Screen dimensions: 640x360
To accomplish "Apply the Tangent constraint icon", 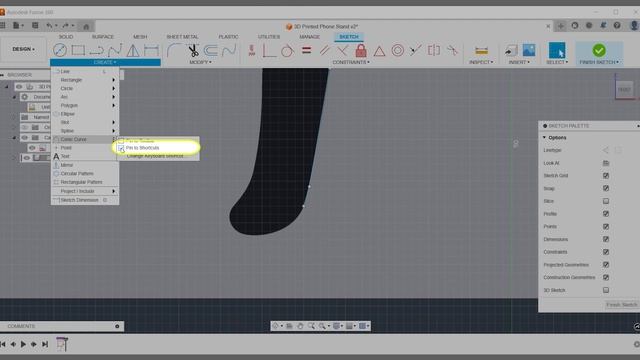I will click(x=287, y=51).
